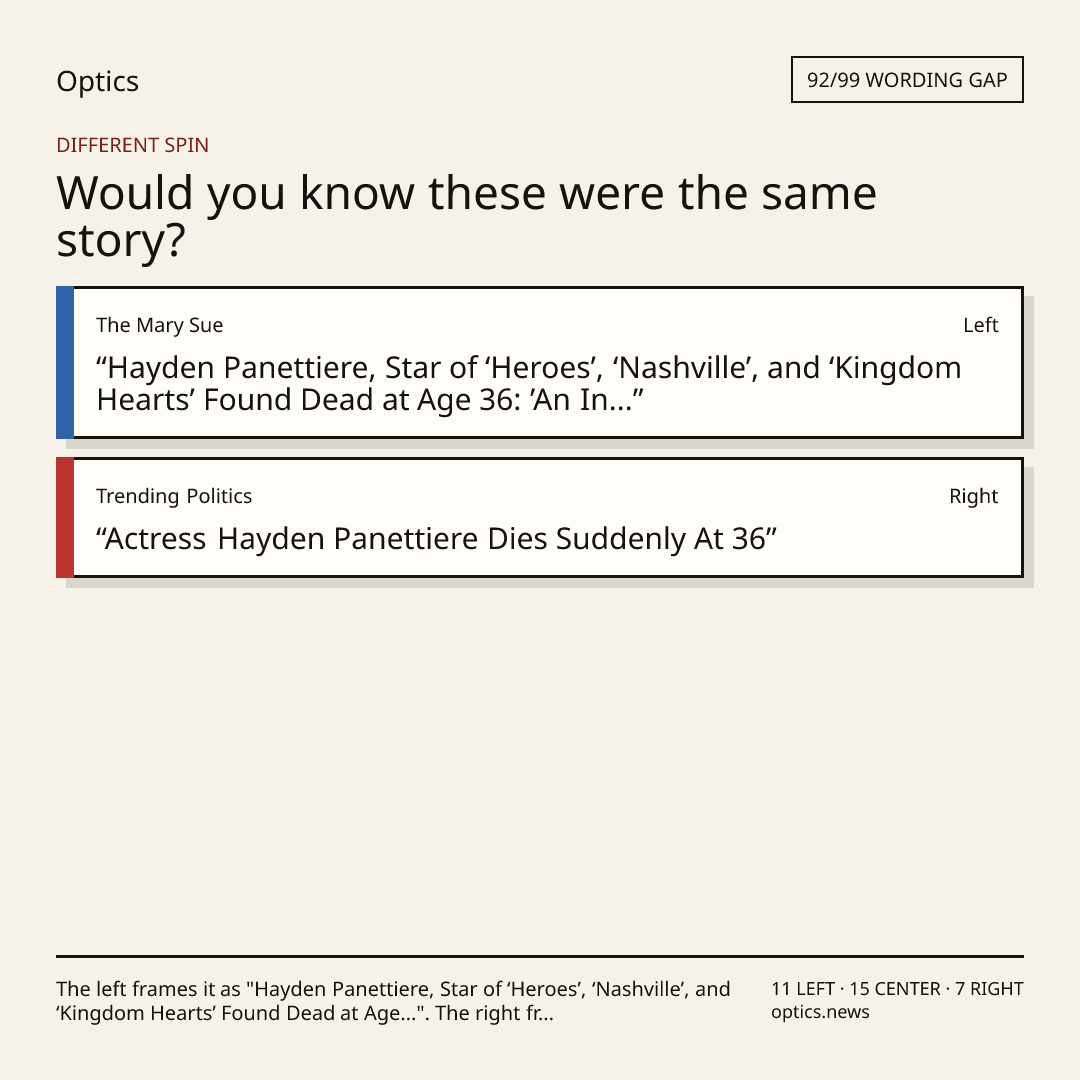Open the optics.news link

coord(820,1012)
